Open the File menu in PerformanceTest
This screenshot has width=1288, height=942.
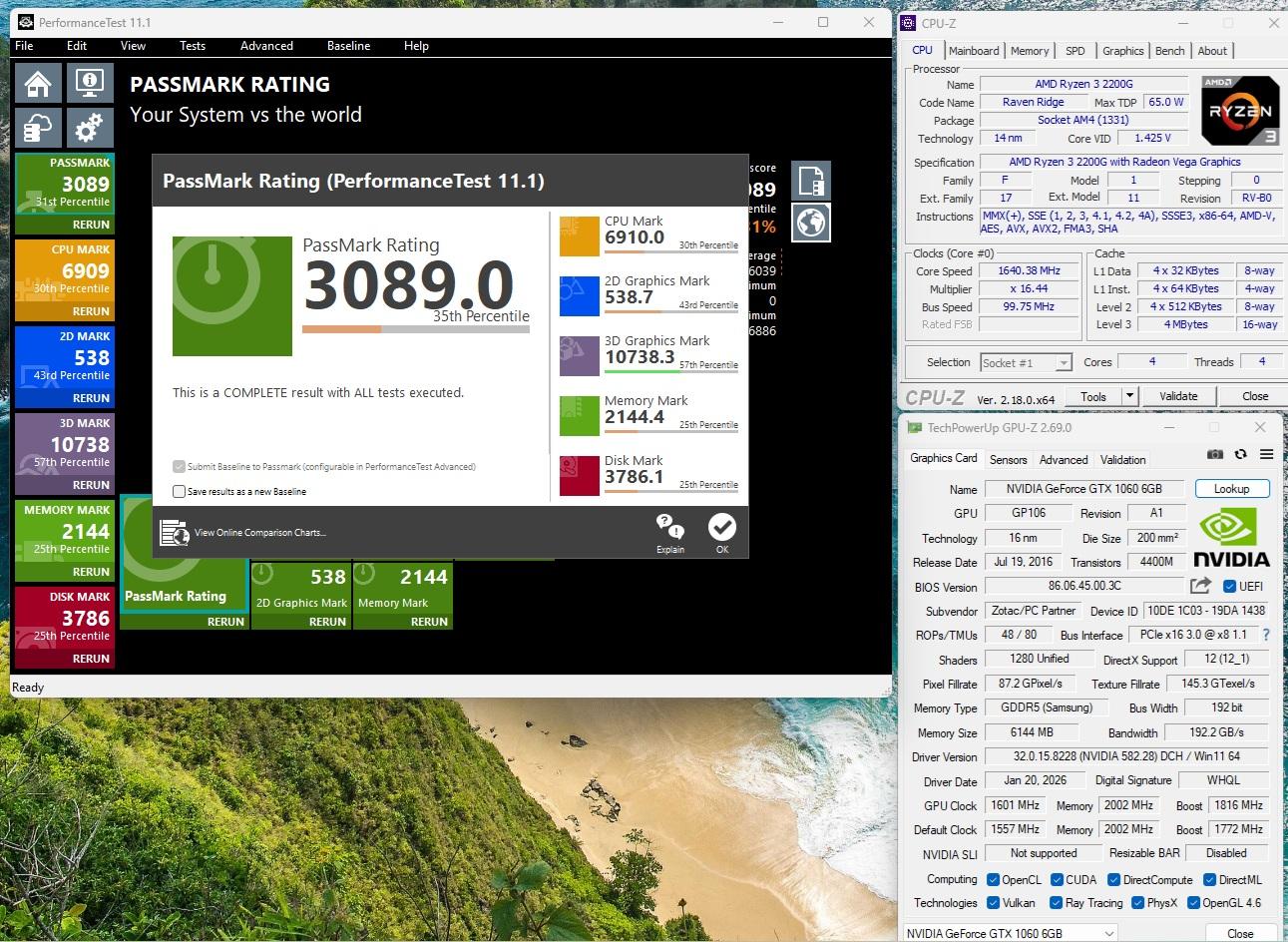tap(25, 46)
